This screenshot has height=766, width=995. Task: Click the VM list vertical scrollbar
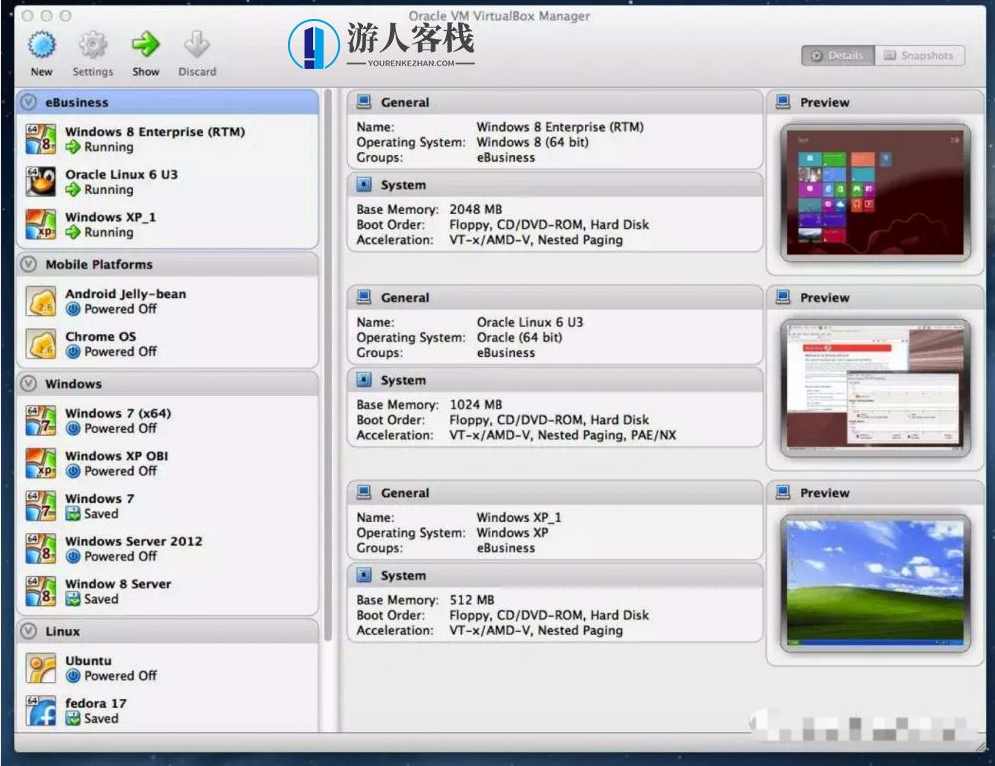[x=328, y=400]
